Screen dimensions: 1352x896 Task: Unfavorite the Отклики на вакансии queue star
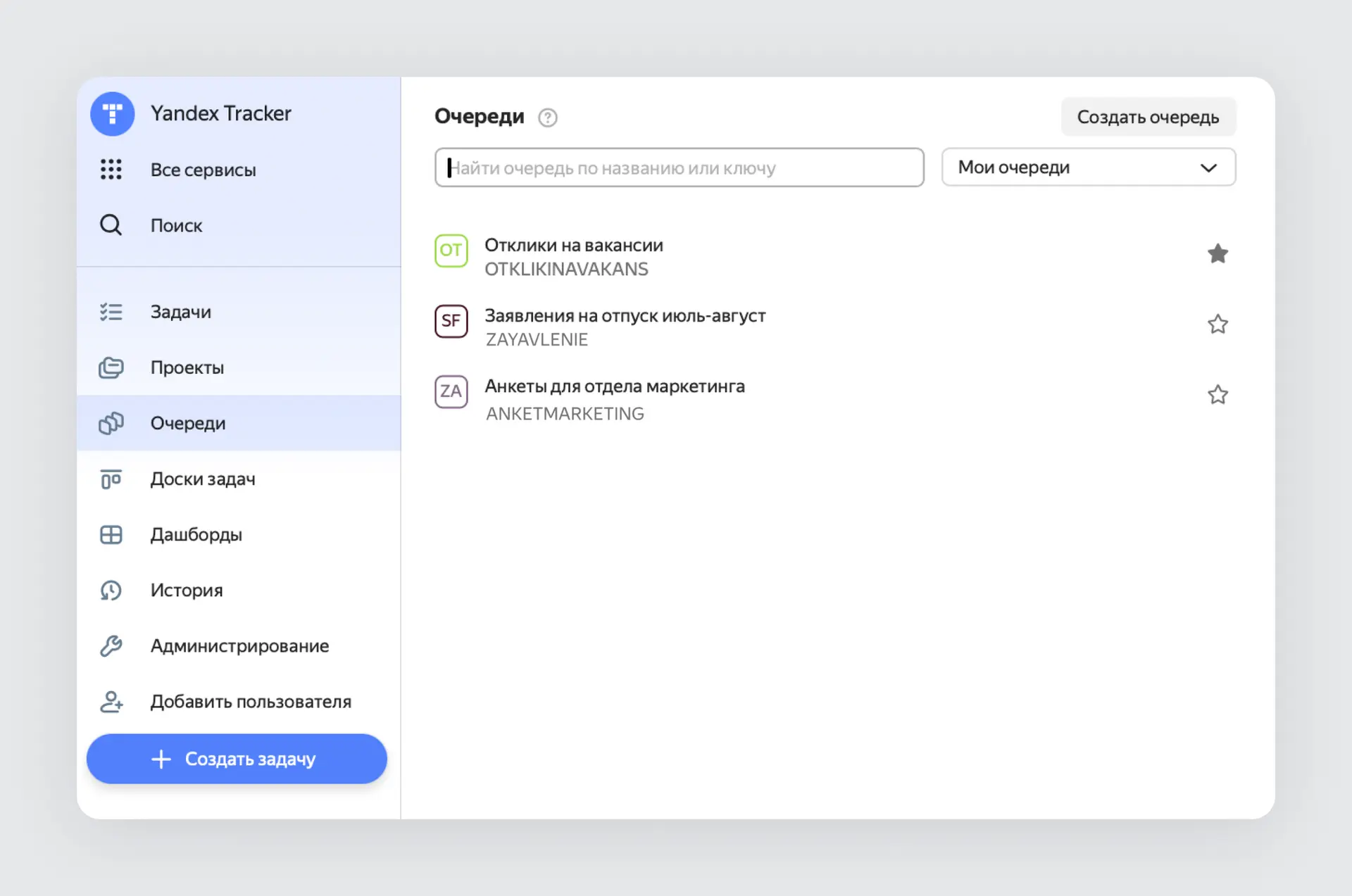point(1218,254)
